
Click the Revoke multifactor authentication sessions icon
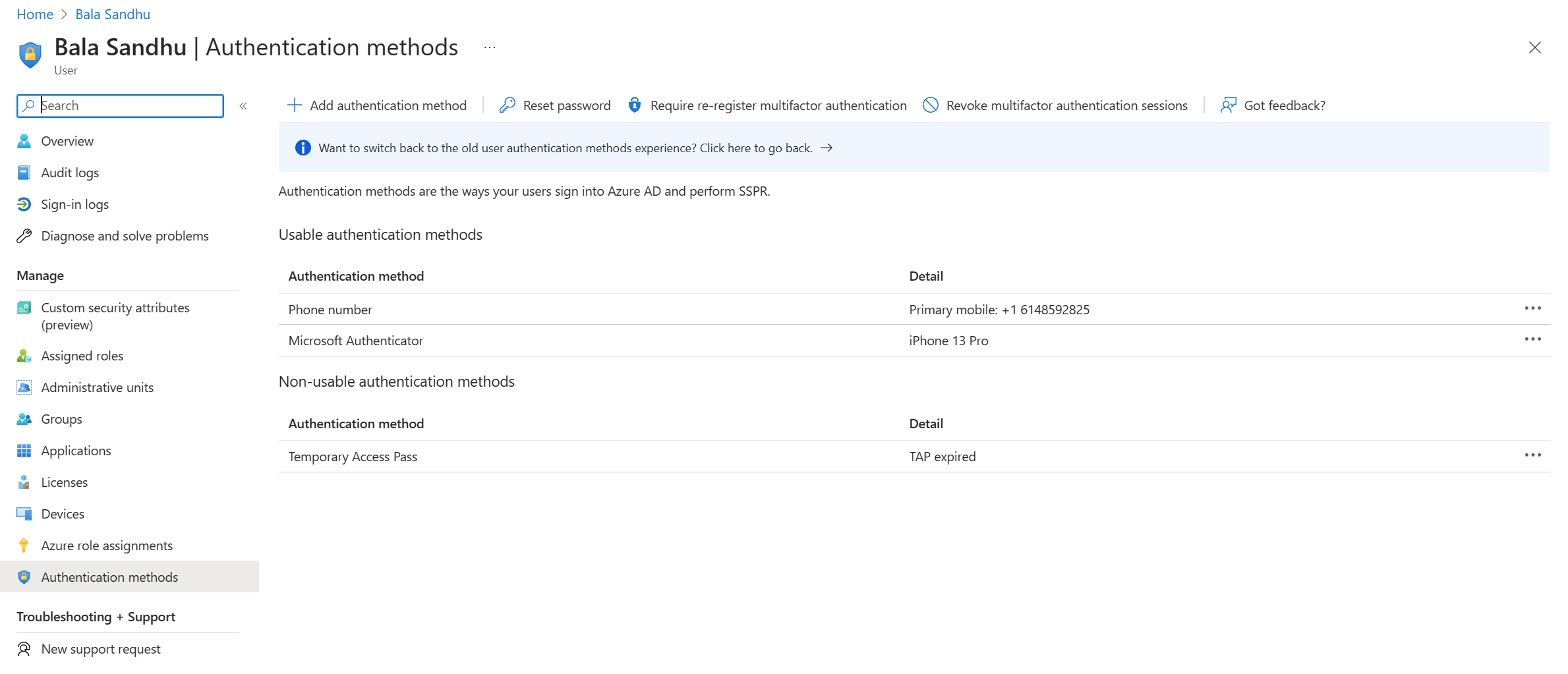coord(930,105)
